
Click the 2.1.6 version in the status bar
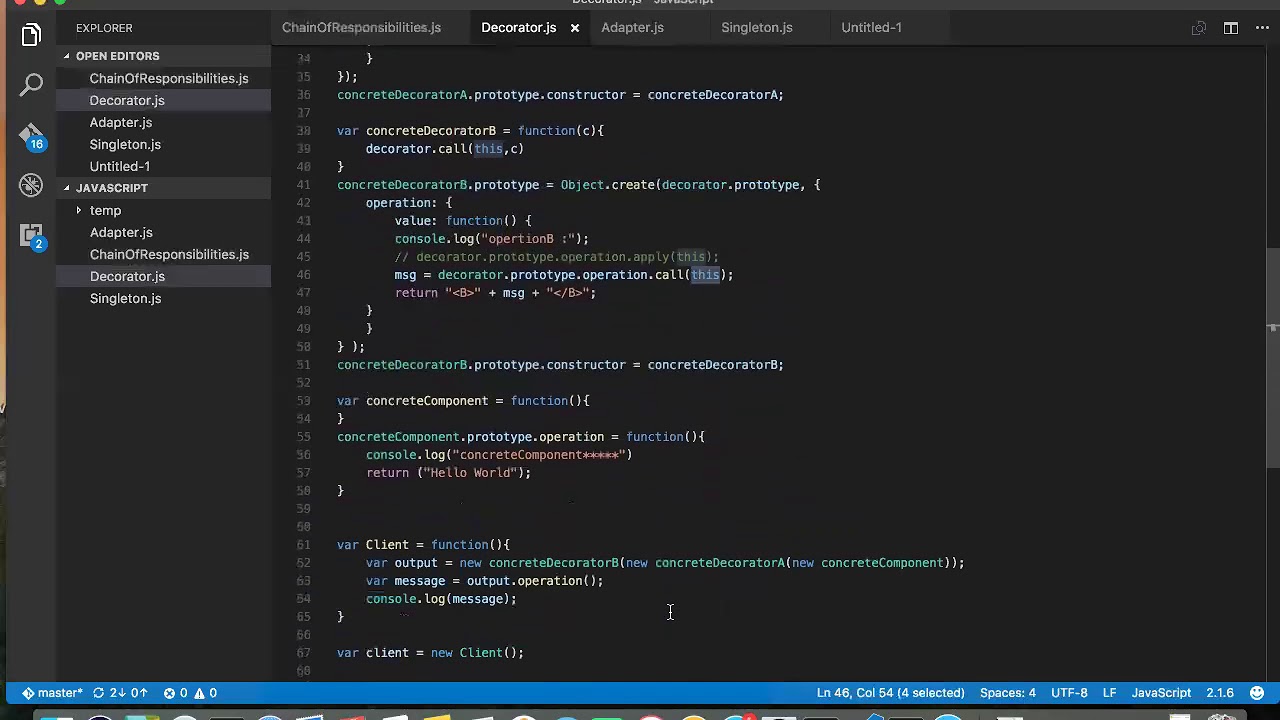[x=1220, y=693]
